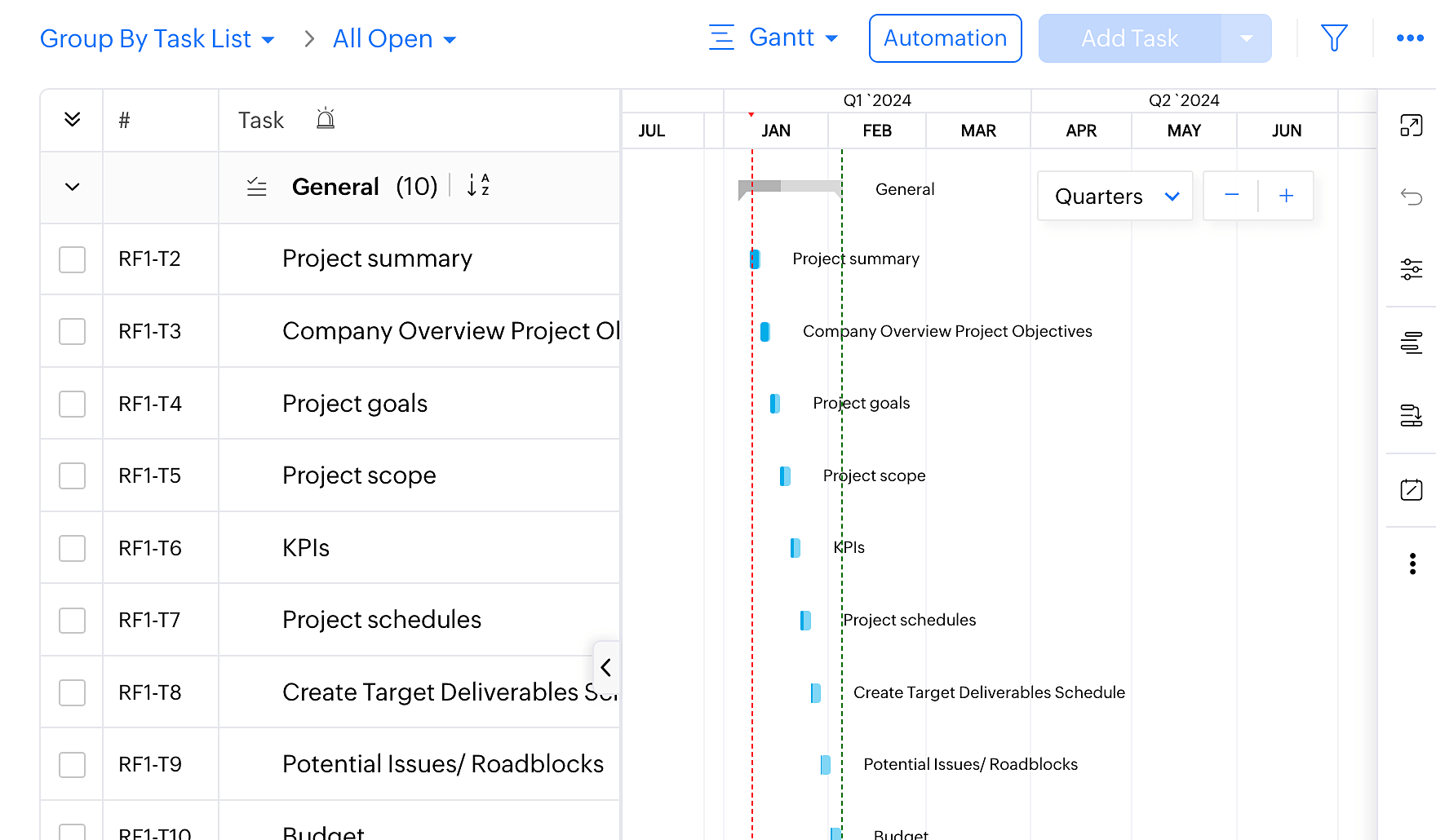
Task: Open the Quarters timescale dropdown
Action: pyautogui.click(x=1115, y=197)
